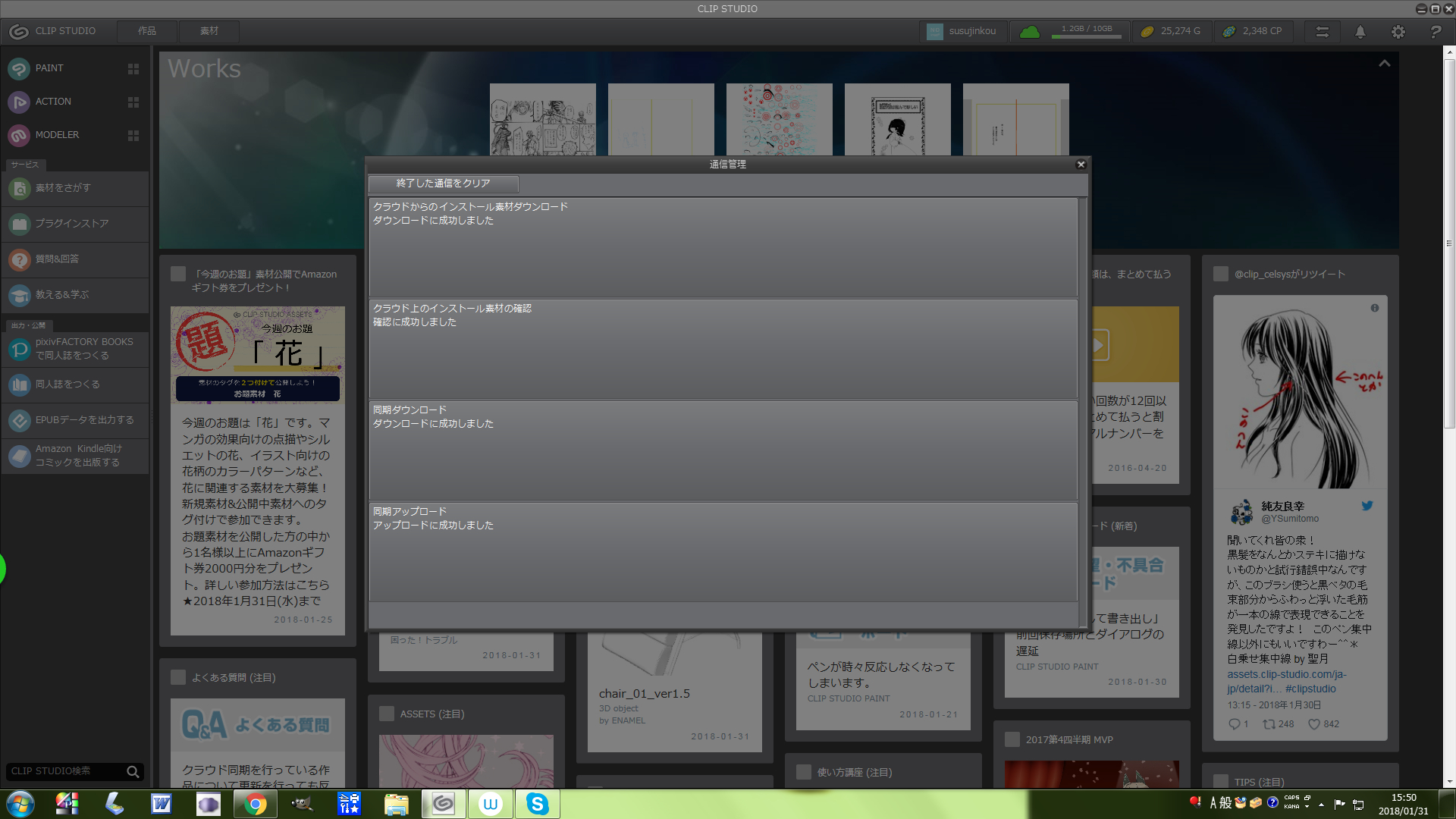Open the cloud sync icon

[1029, 31]
